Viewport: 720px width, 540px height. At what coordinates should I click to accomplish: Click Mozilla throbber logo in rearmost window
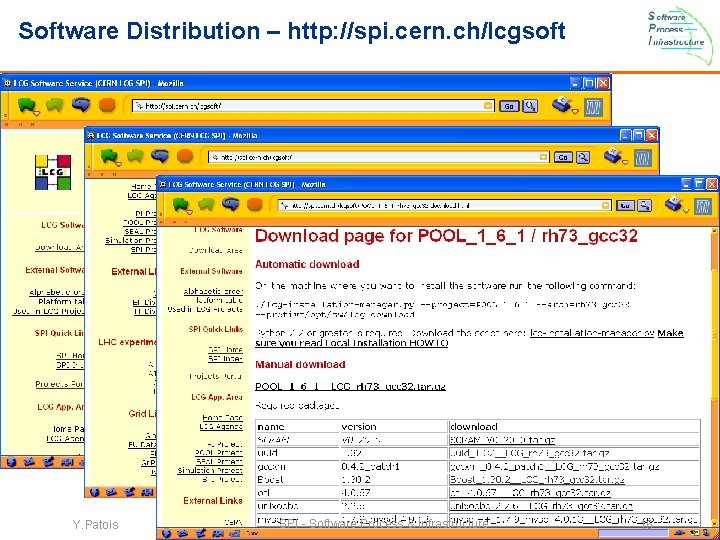point(593,107)
